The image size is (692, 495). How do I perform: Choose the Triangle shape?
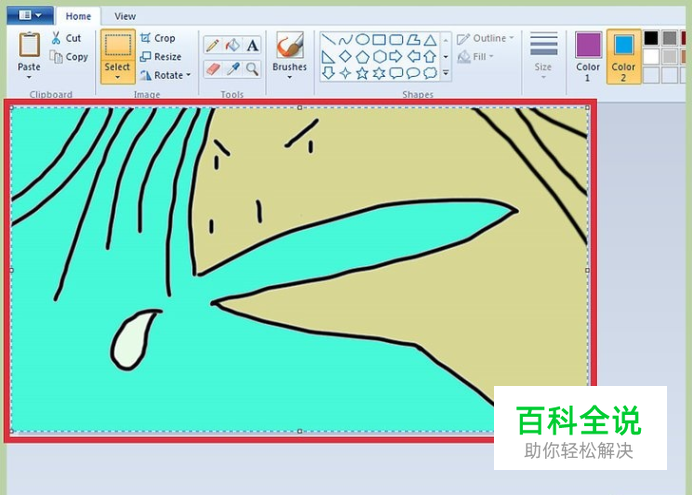click(430, 41)
